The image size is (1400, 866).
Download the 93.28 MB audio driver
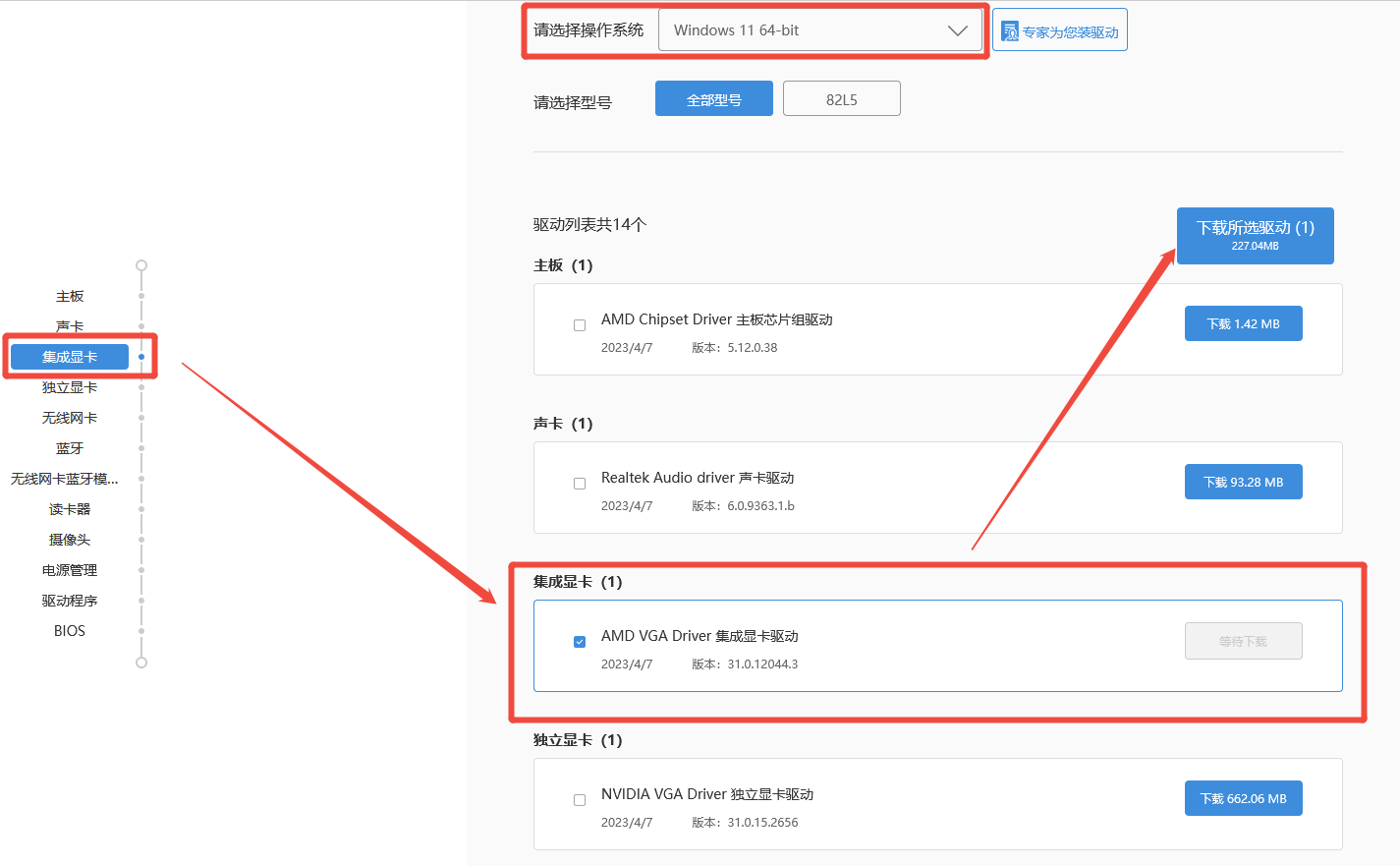coord(1243,483)
